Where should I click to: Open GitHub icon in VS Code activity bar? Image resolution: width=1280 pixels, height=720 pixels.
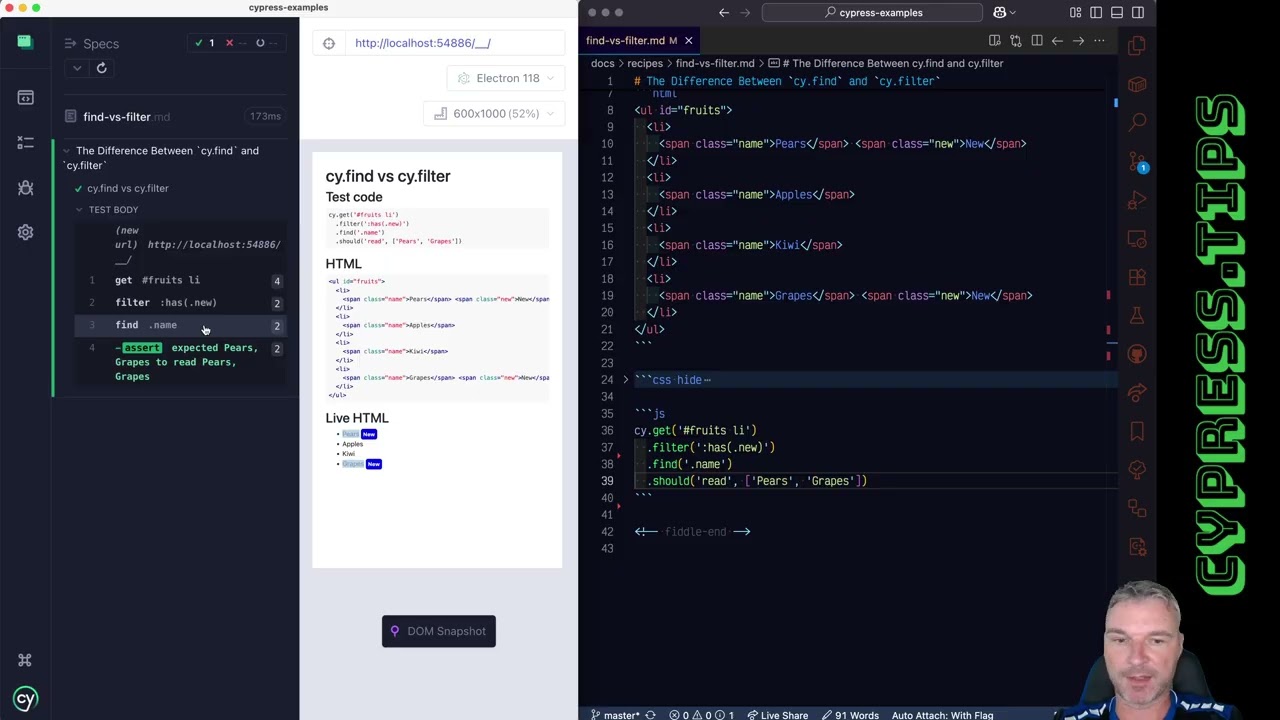click(x=1137, y=354)
